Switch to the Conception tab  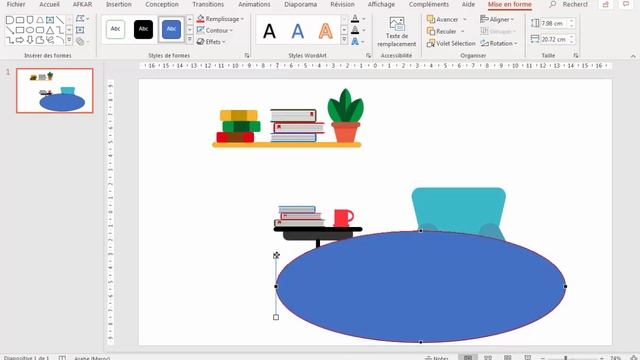pos(162,4)
